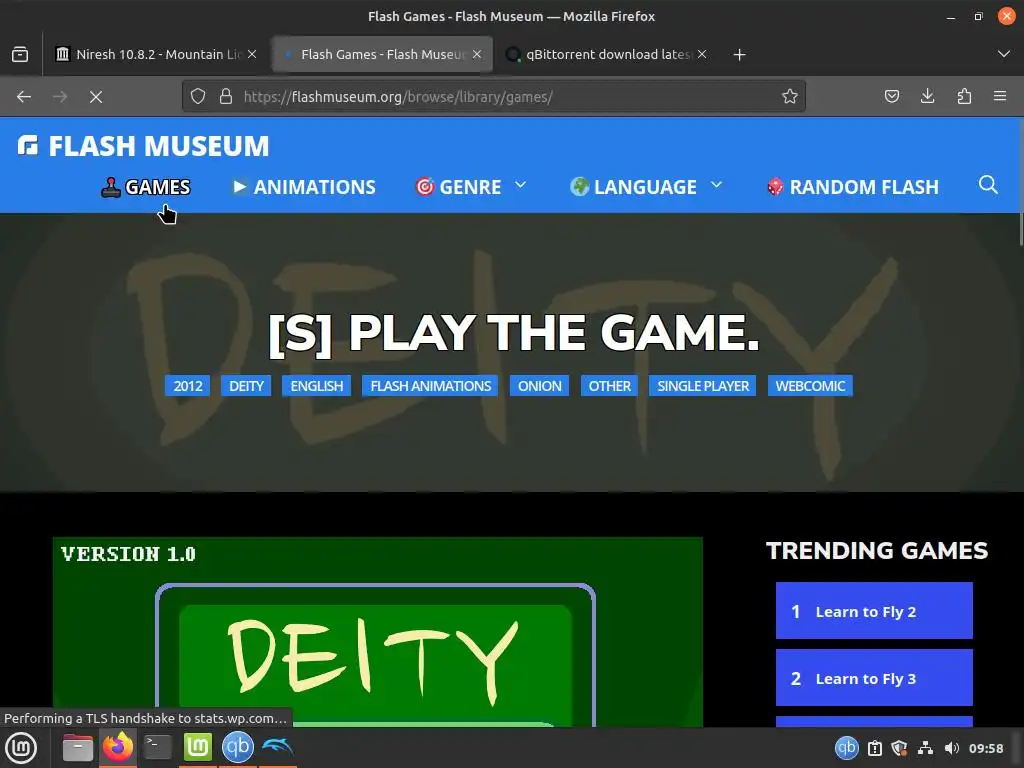The image size is (1024, 768).
Task: Open the [S] PLAY THE GAME. title
Action: [x=513, y=333]
